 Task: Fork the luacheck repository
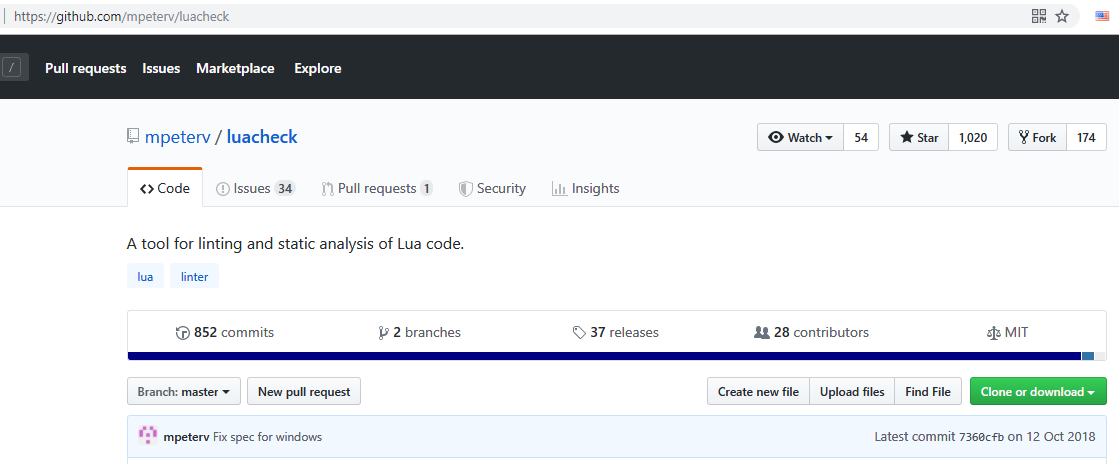tap(1038, 138)
